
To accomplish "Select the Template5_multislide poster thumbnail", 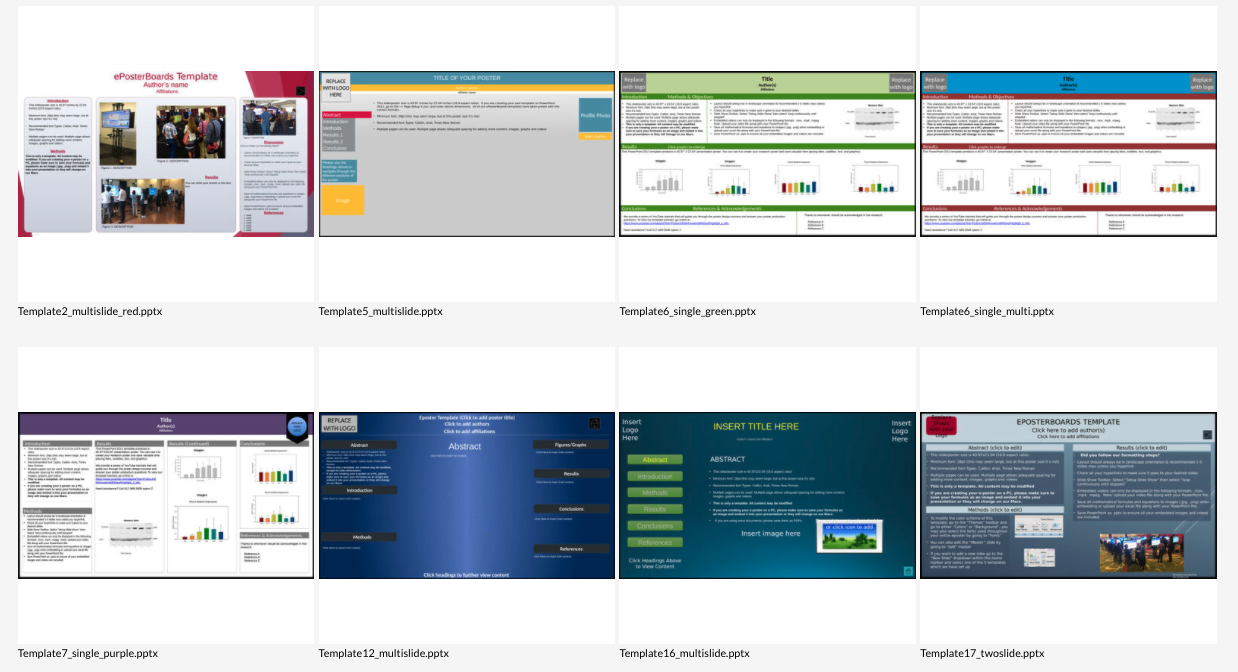I will coord(466,153).
